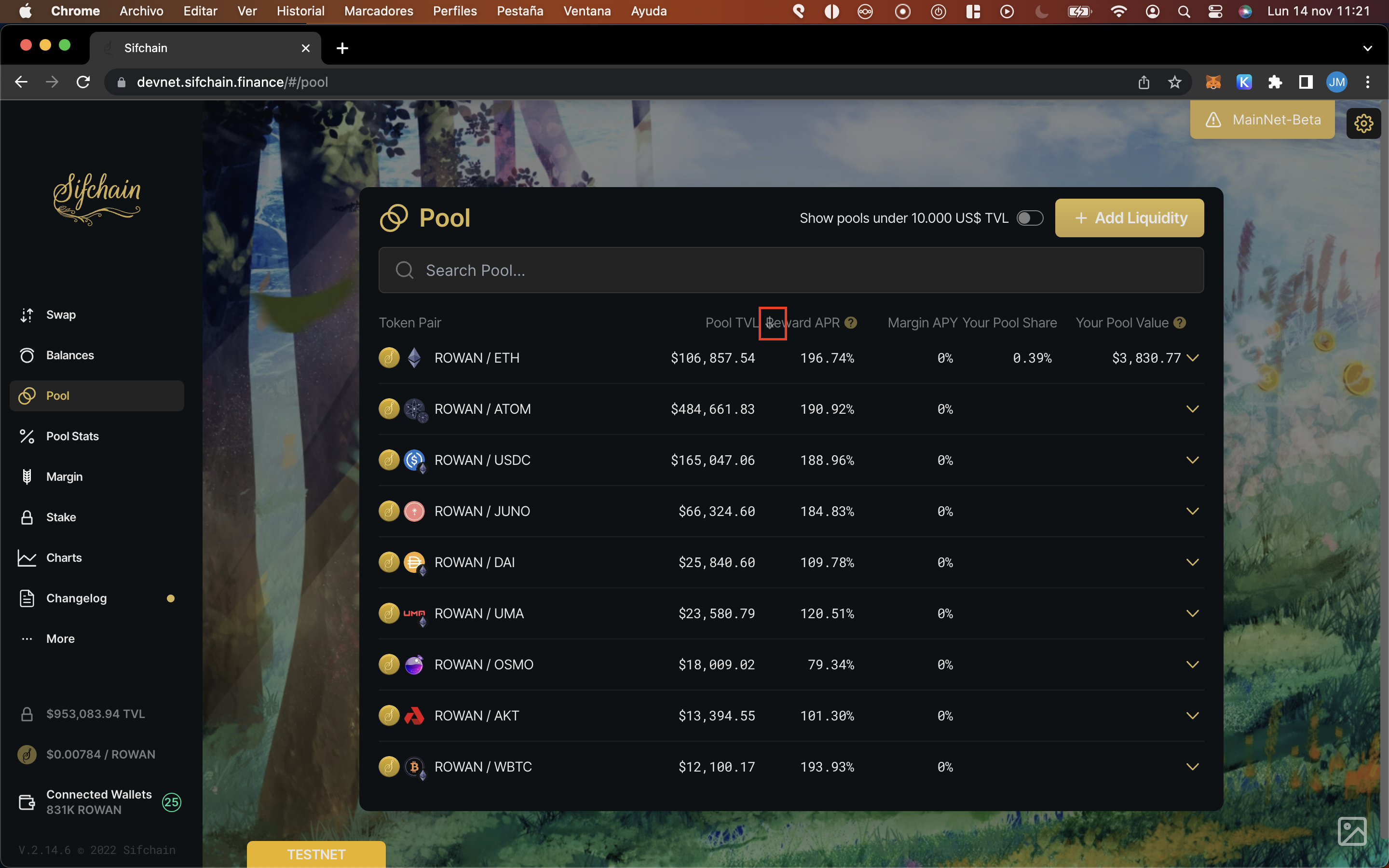This screenshot has height=868, width=1389.
Task: Click the ROWAN / ETH pair name
Action: (477, 358)
